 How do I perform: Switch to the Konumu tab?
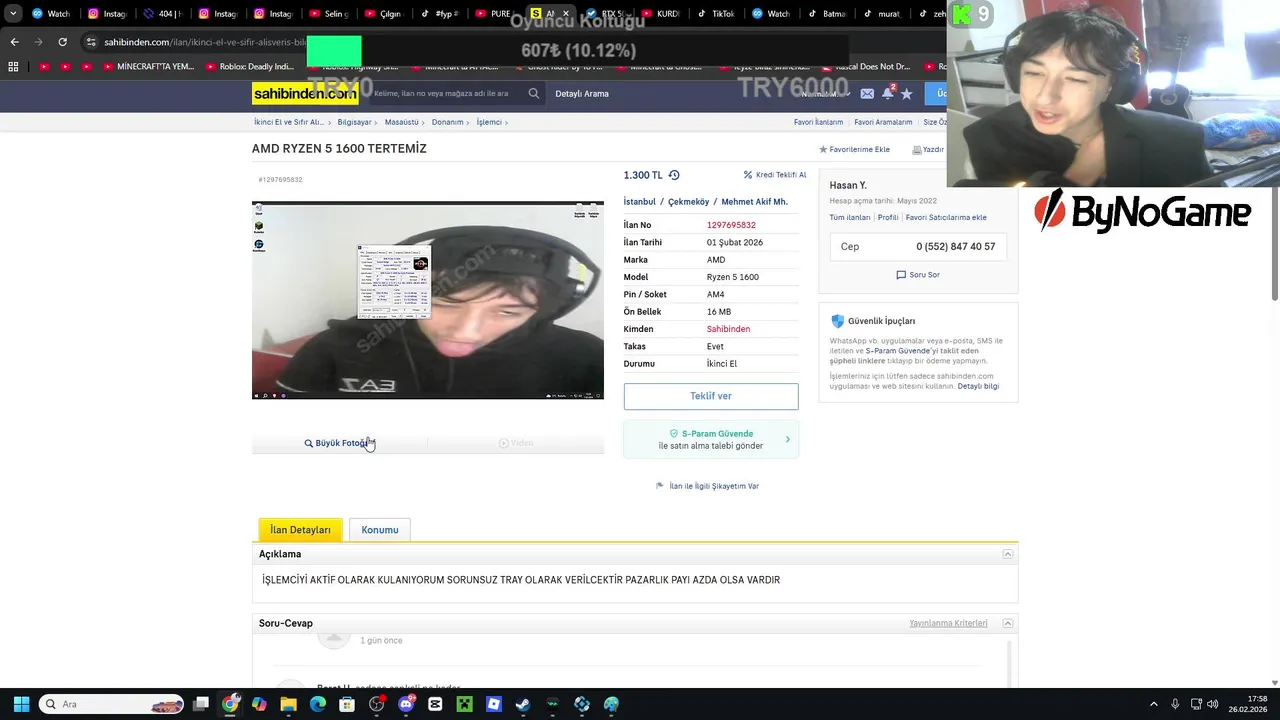coord(380,530)
